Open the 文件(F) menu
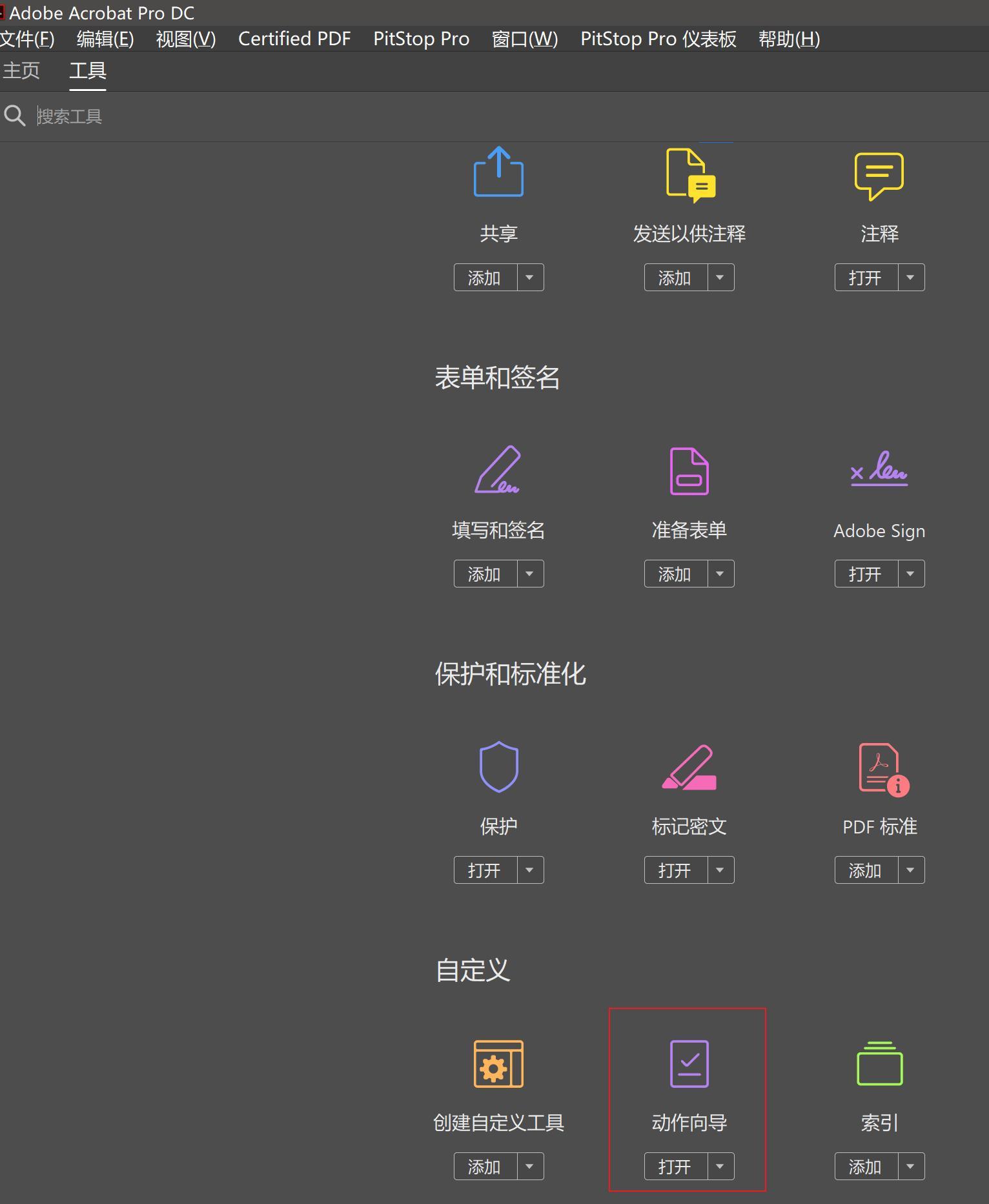Image resolution: width=989 pixels, height=1204 pixels. [27, 39]
